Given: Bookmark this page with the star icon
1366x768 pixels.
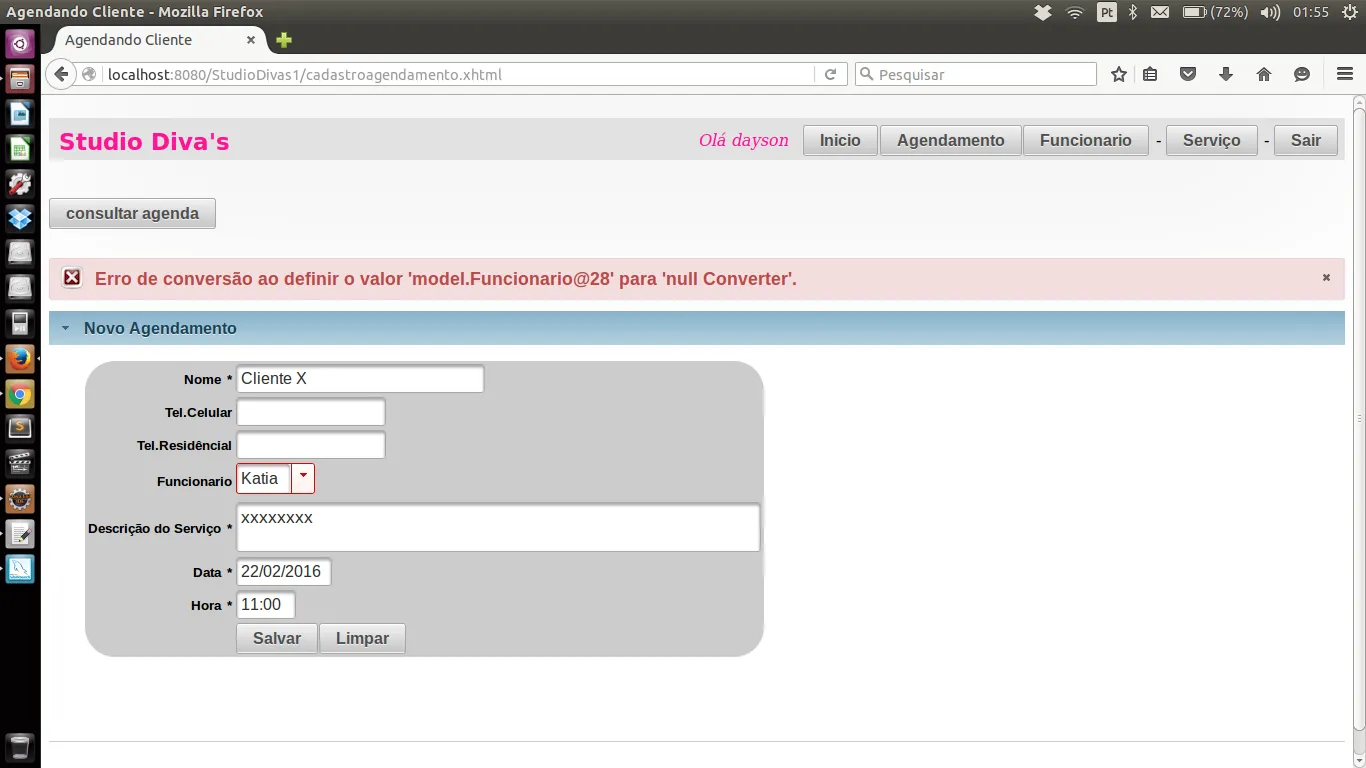Looking at the screenshot, I should [x=1119, y=74].
